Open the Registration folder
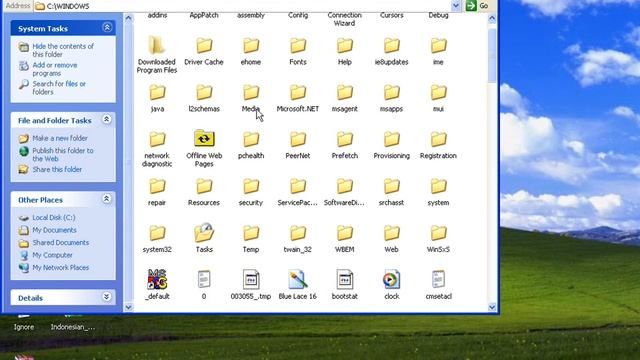The height and width of the screenshot is (360, 640). click(438, 145)
